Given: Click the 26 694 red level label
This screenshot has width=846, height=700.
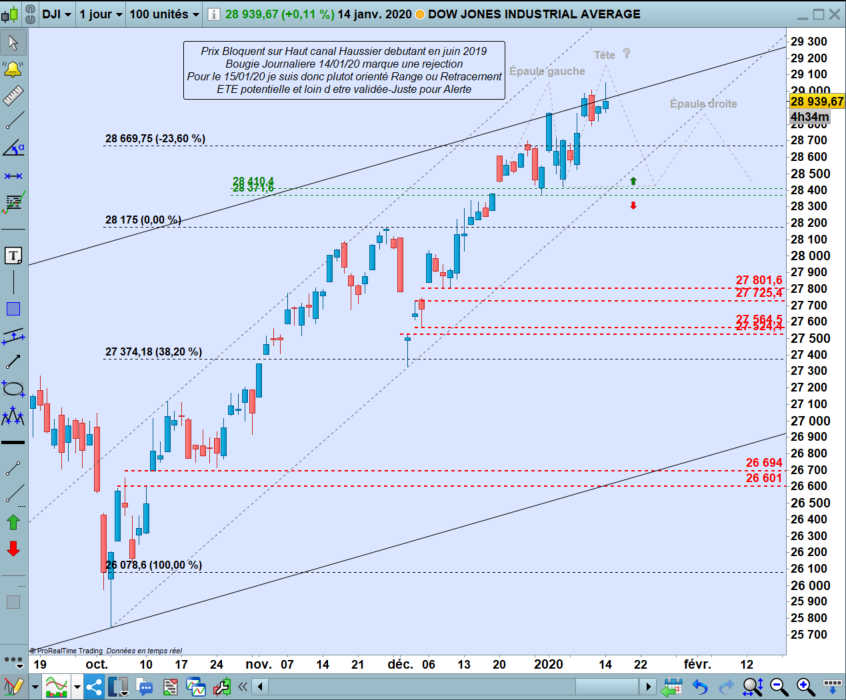Looking at the screenshot, I should (x=763, y=463).
